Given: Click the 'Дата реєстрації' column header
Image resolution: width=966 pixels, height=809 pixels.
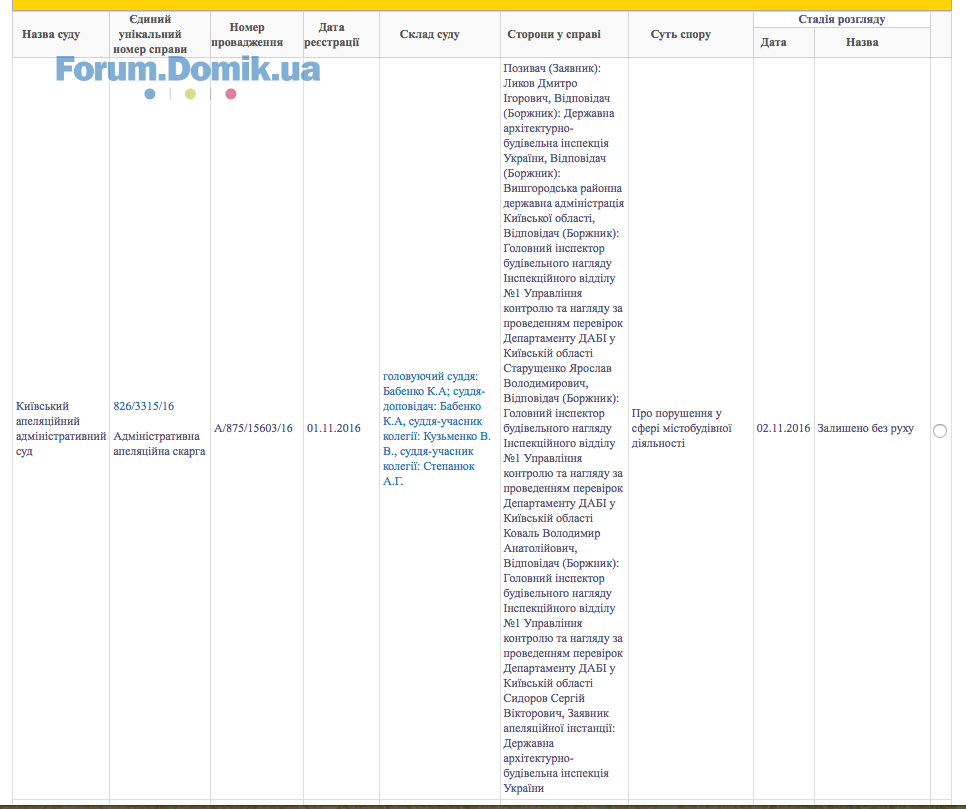Looking at the screenshot, I should 331,35.
